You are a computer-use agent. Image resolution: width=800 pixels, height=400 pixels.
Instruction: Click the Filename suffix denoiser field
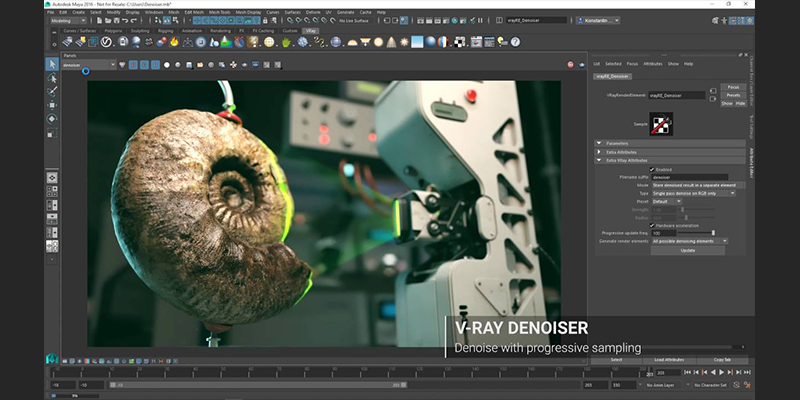point(690,177)
